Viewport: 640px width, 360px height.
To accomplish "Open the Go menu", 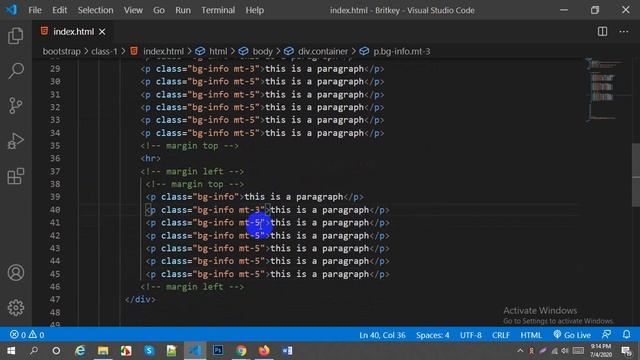I will 159,10.
